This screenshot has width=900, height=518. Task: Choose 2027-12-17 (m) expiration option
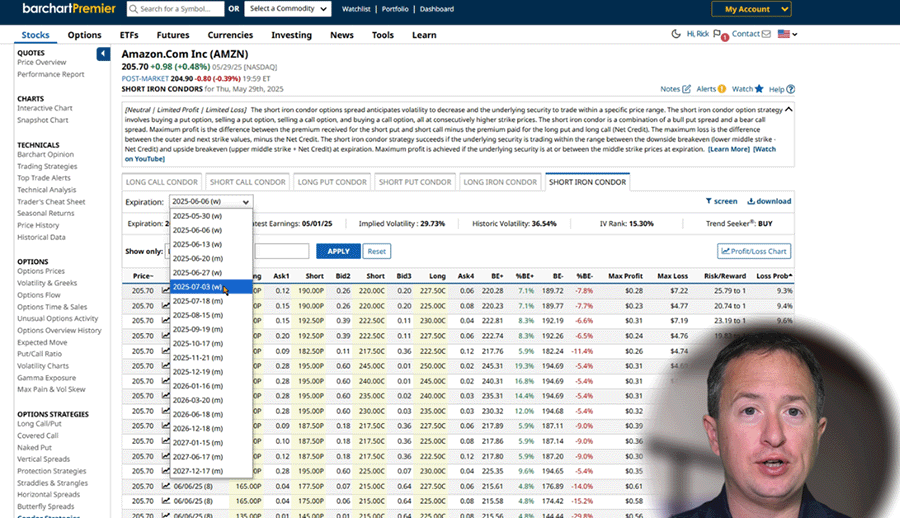pos(211,471)
